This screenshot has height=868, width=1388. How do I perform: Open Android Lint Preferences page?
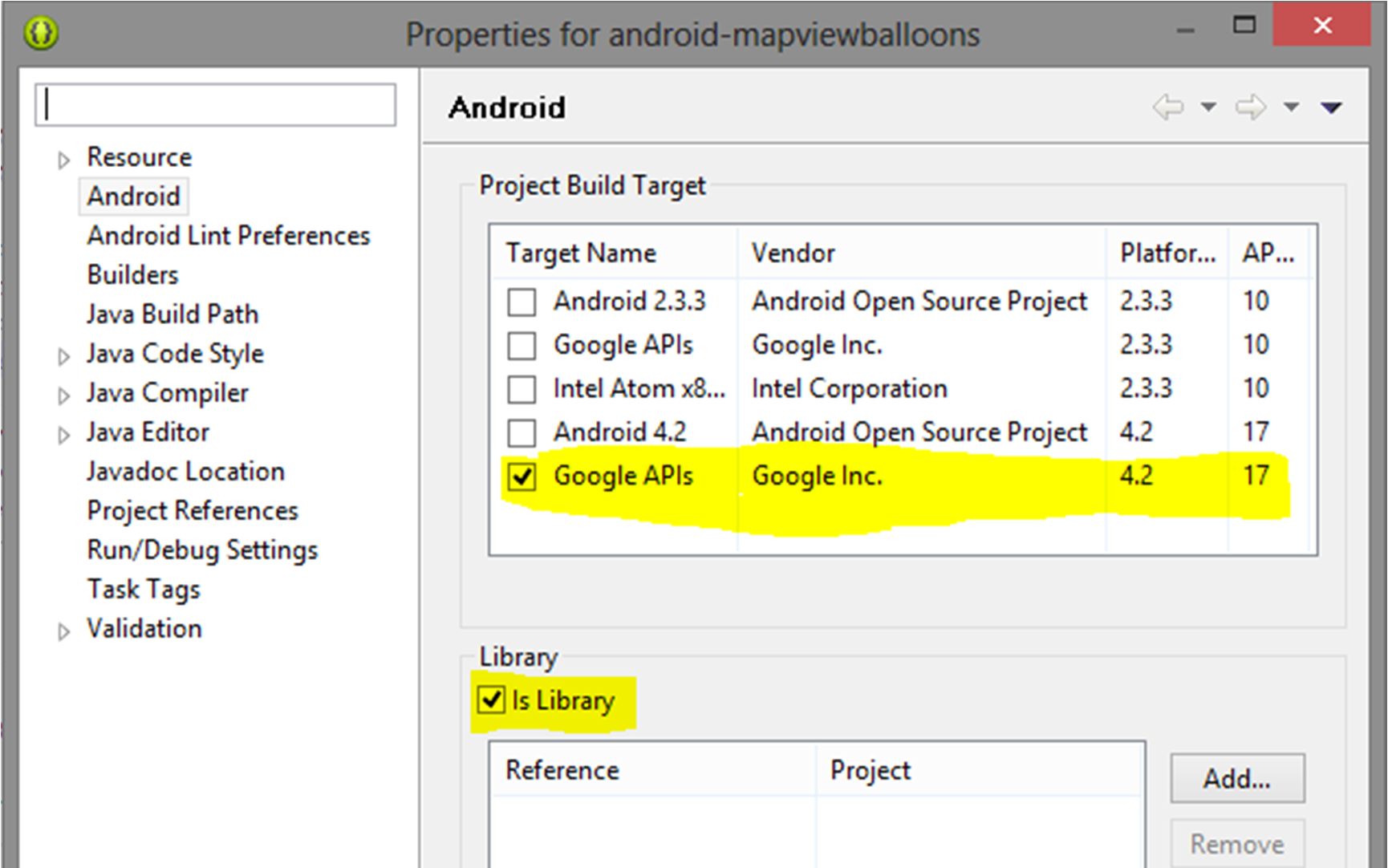pyautogui.click(x=229, y=235)
